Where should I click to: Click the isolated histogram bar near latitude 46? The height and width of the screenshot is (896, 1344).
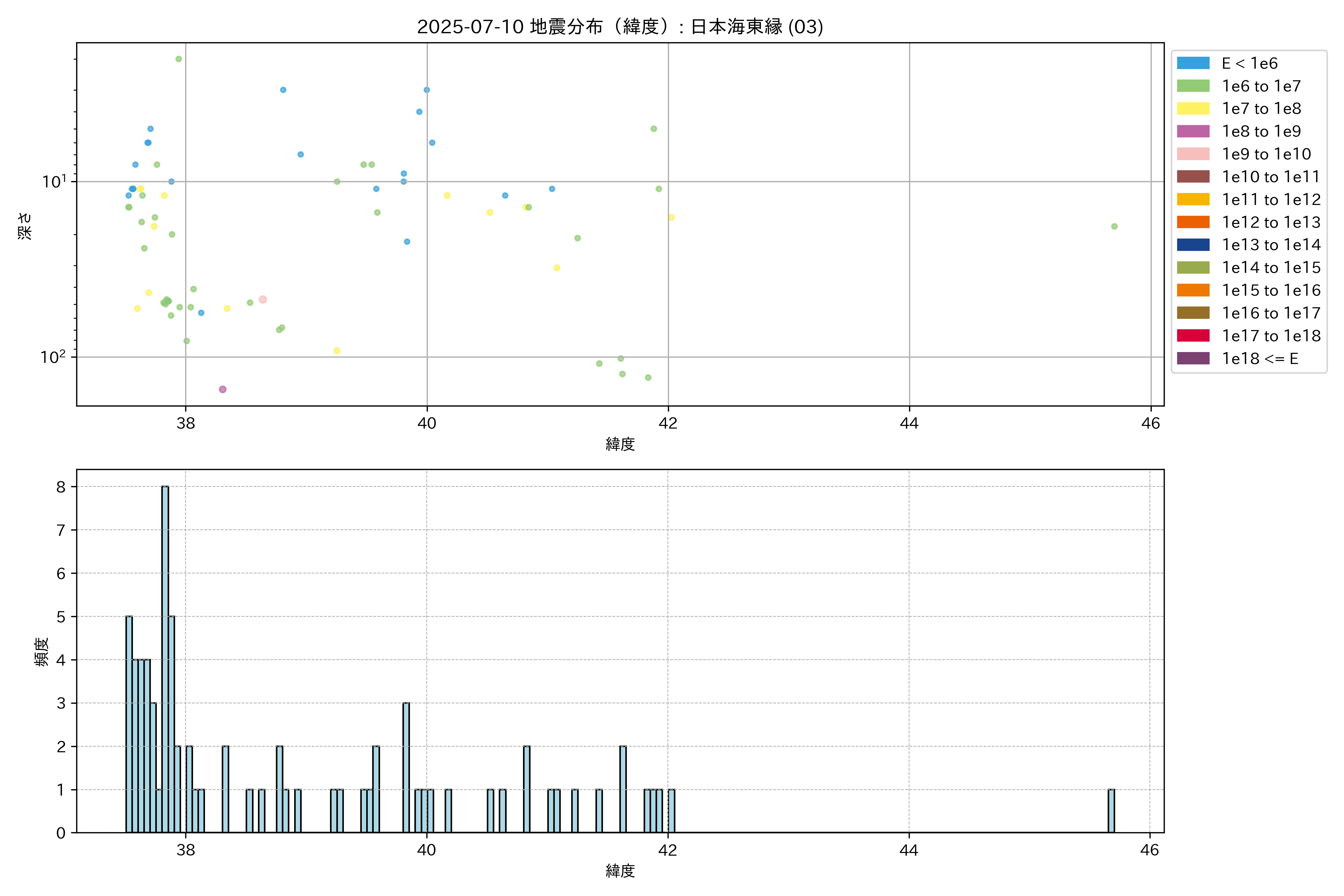tap(1111, 811)
